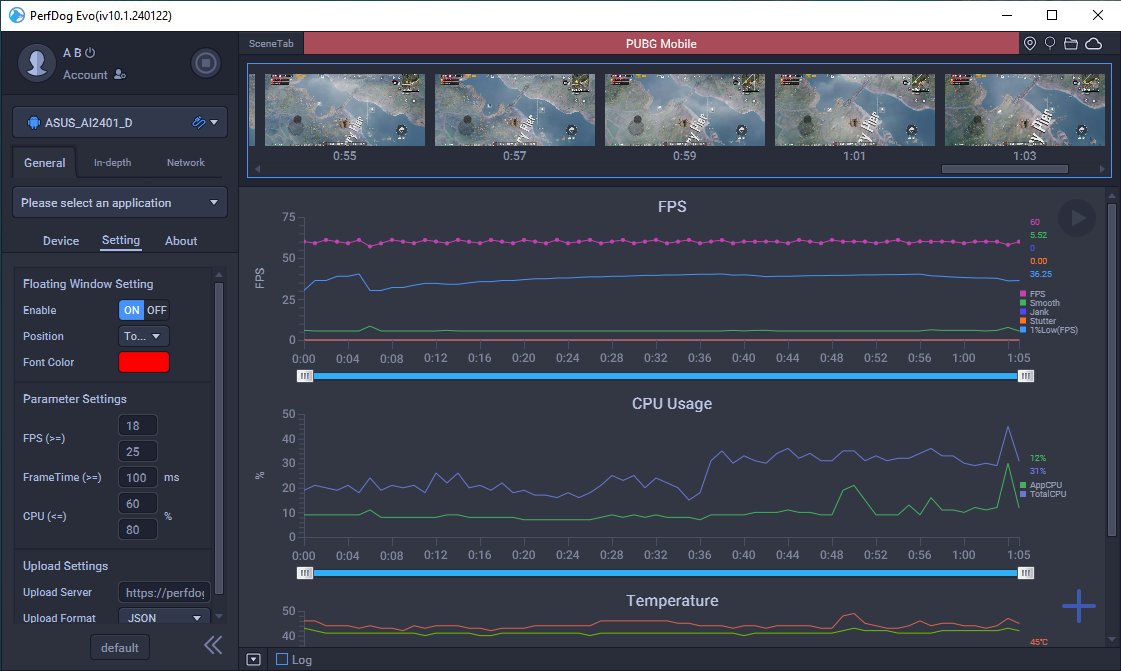The width and height of the screenshot is (1121, 671).
Task: Click the play button on FPS chart
Action: click(1077, 218)
